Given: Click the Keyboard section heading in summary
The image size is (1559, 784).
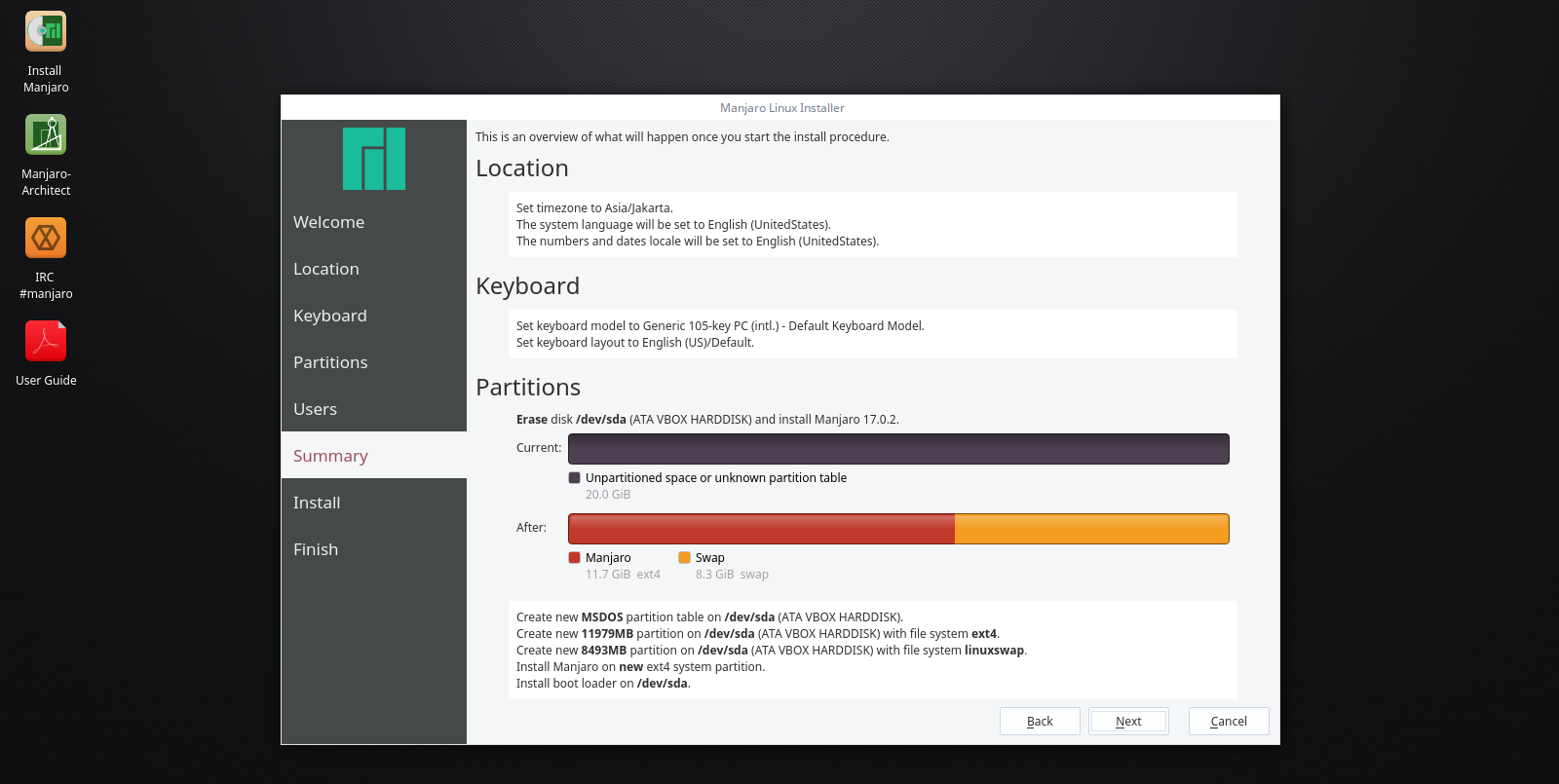Looking at the screenshot, I should (527, 286).
